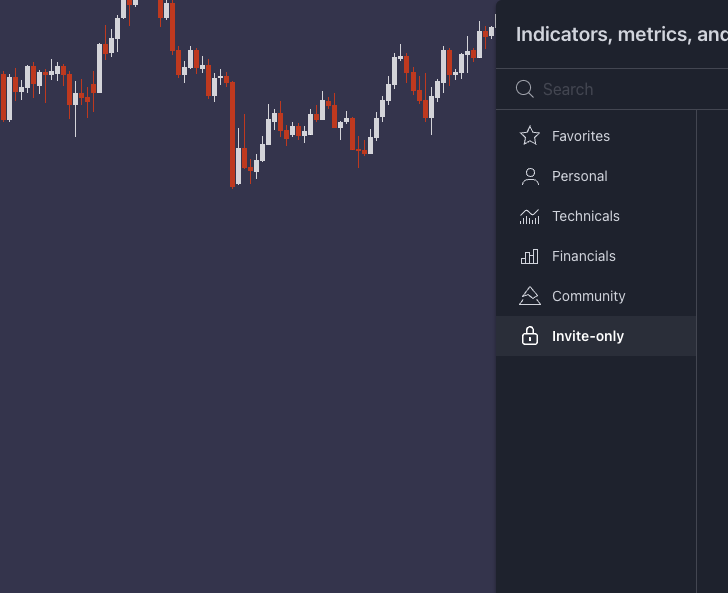Click the magnifying glass search icon
Viewport: 728px width, 593px height.
click(525, 89)
